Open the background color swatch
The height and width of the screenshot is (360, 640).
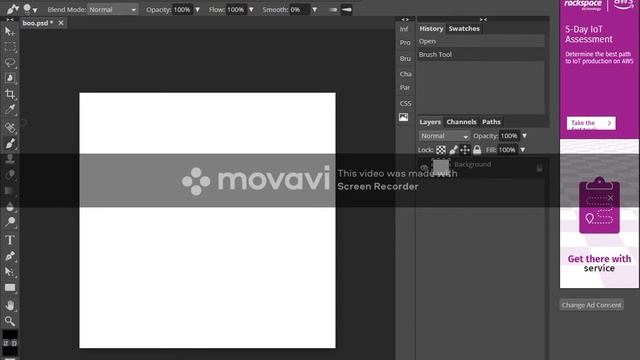click(10, 351)
